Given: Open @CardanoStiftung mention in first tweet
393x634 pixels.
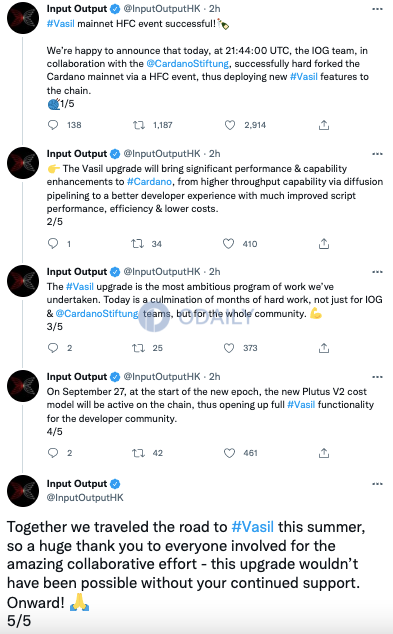Looking at the screenshot, I should 188,64.
